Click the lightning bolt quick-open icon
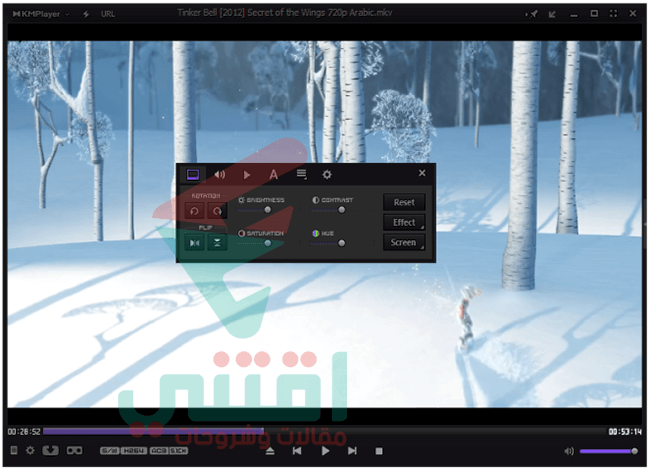This screenshot has width=650, height=472. 86,14
